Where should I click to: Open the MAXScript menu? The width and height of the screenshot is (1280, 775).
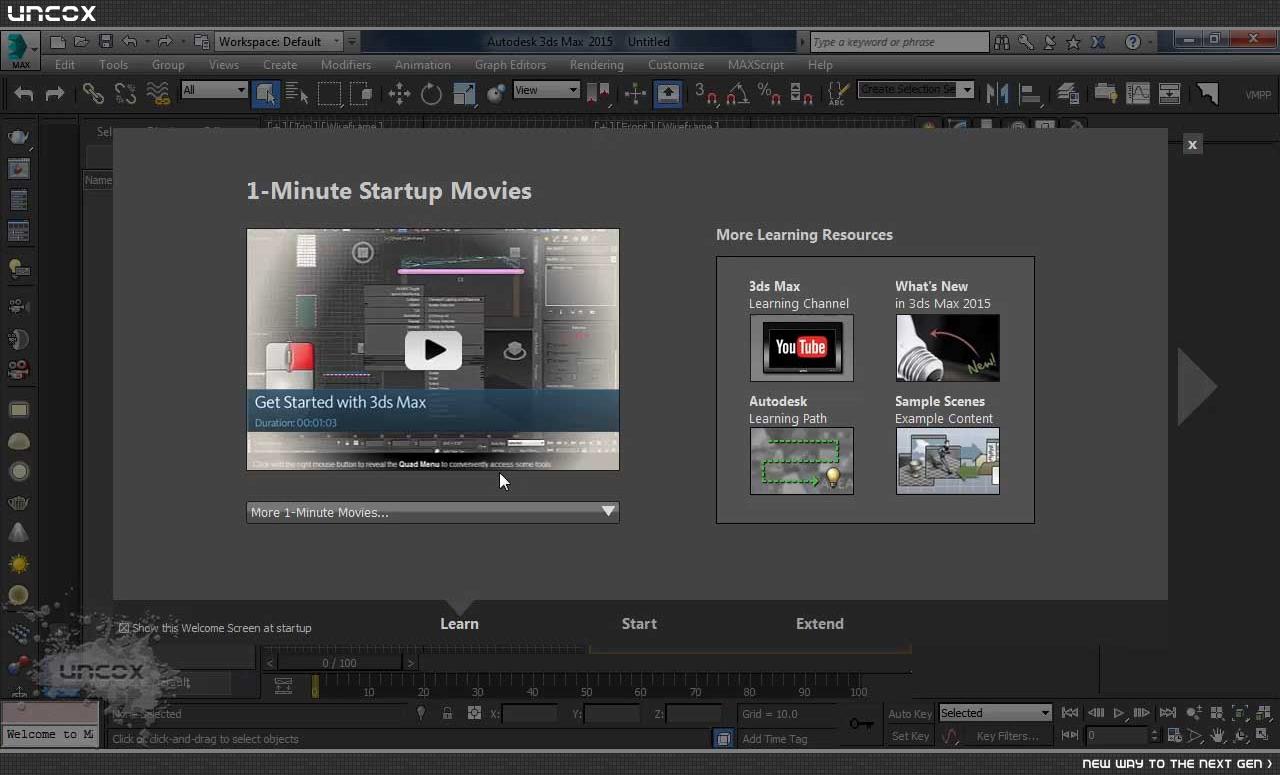[x=756, y=65]
